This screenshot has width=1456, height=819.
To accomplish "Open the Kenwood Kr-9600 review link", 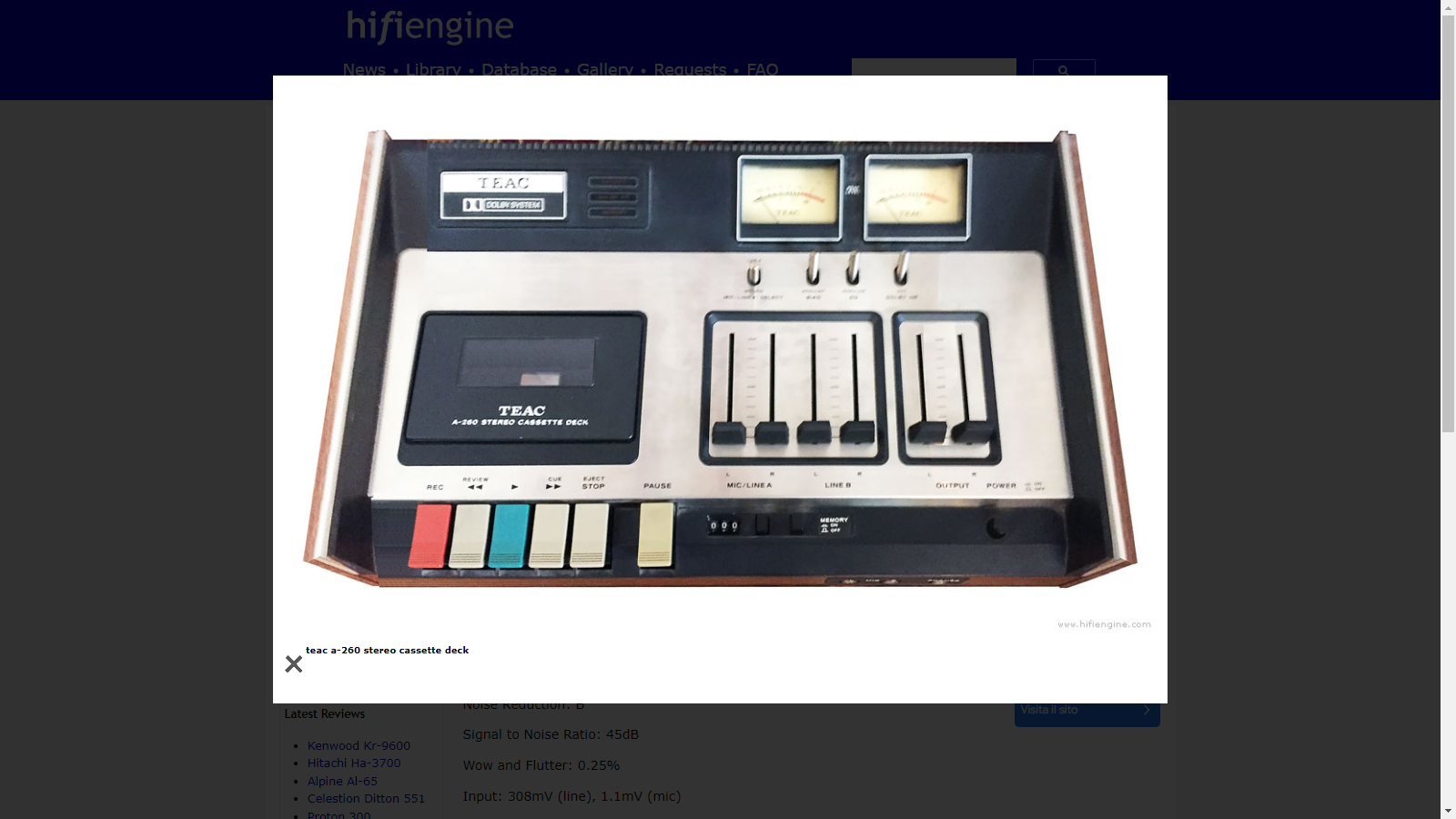I will 359,745.
